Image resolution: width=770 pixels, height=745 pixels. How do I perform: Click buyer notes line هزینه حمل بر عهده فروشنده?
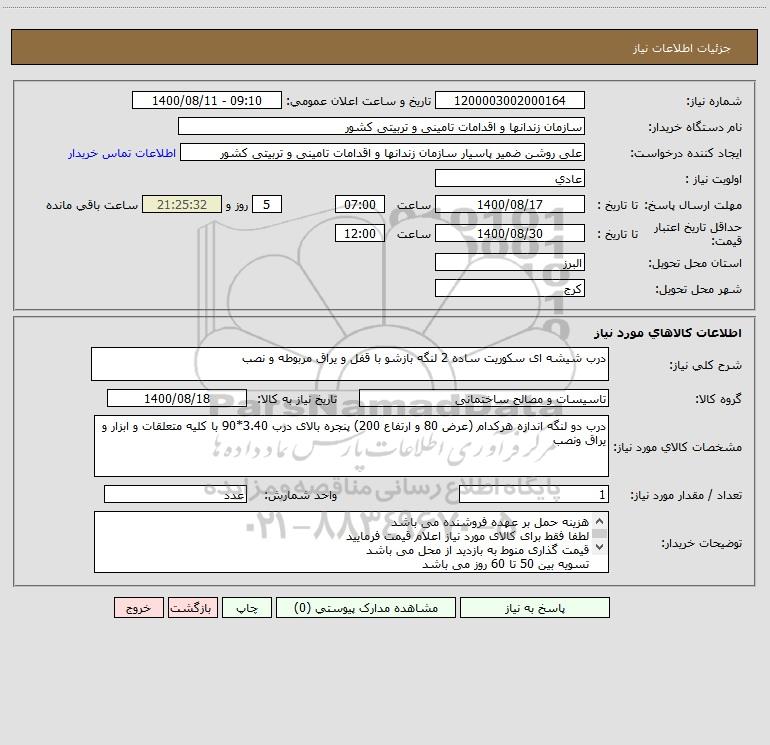pos(490,522)
